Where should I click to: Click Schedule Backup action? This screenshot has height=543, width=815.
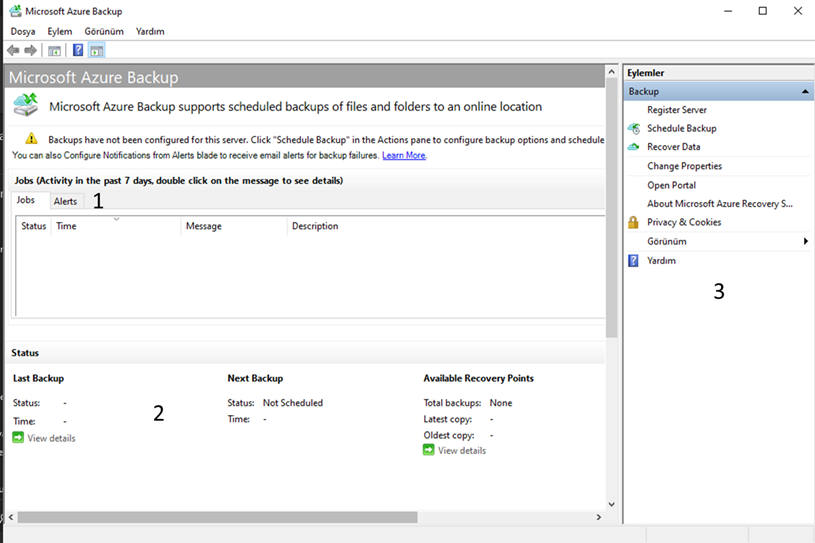[x=681, y=128]
